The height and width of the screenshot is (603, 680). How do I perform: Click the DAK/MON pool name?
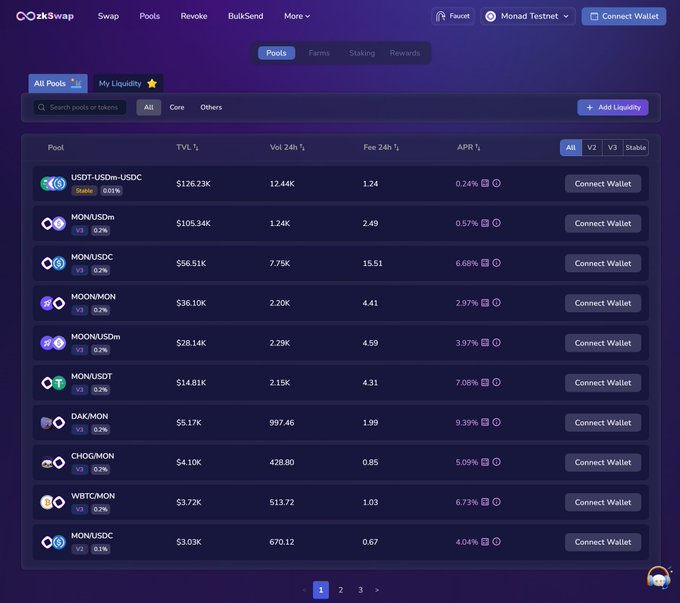click(90, 416)
